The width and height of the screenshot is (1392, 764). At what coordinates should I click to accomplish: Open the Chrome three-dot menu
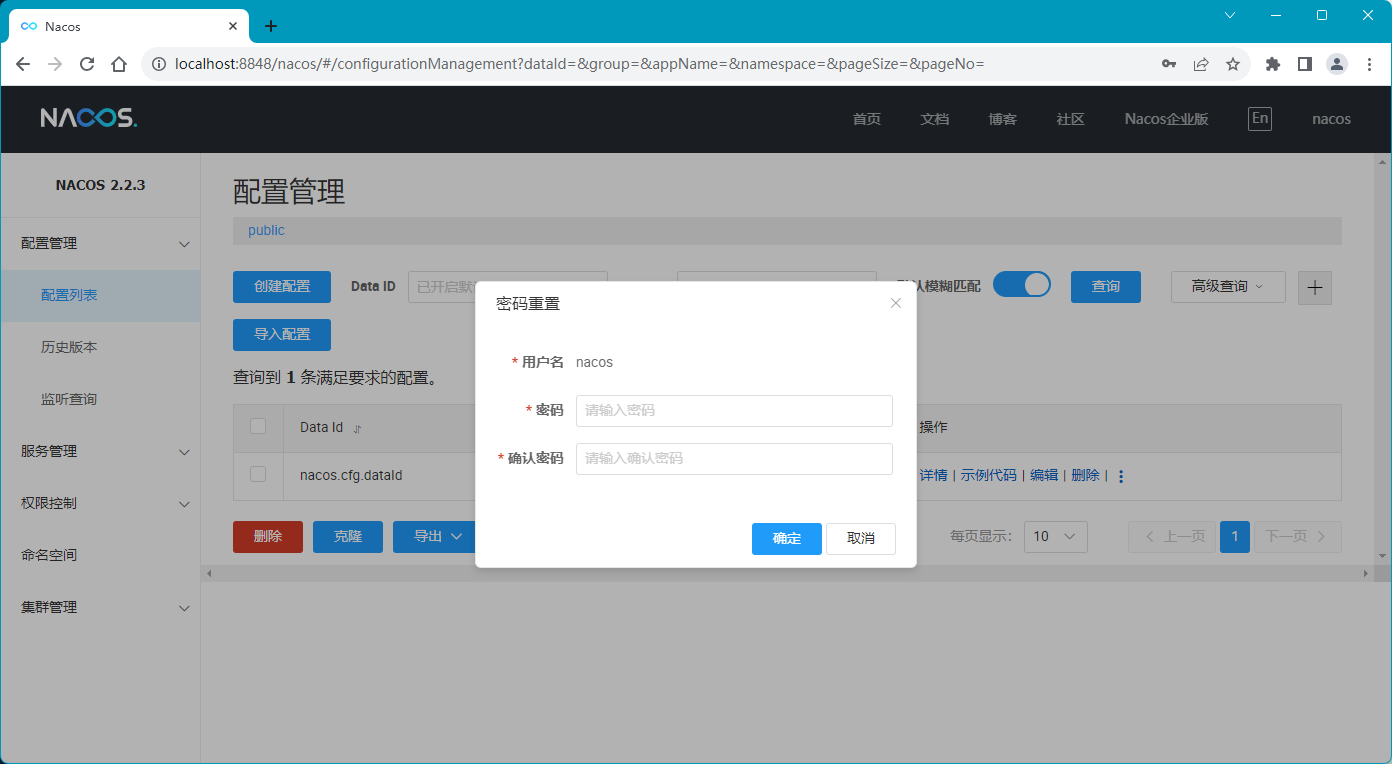1369,64
